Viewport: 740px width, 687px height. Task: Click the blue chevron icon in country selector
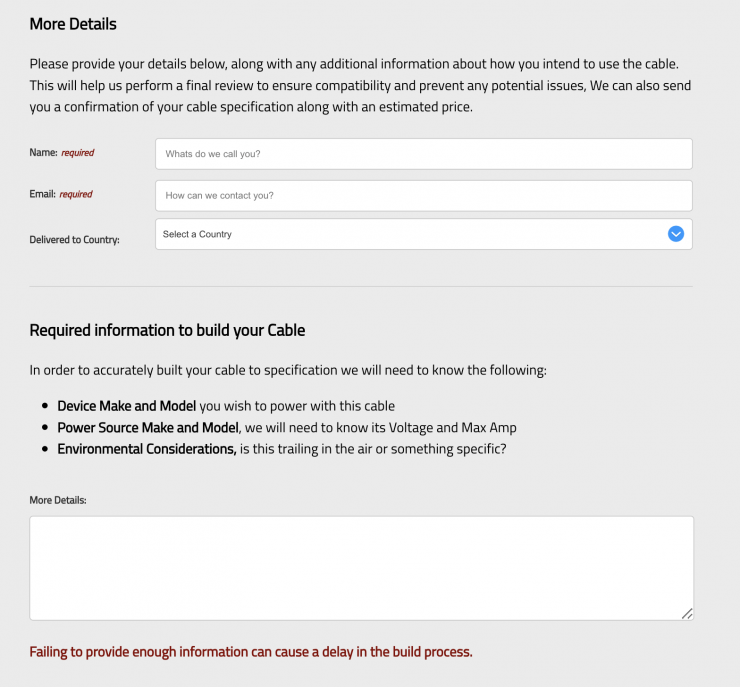[676, 234]
